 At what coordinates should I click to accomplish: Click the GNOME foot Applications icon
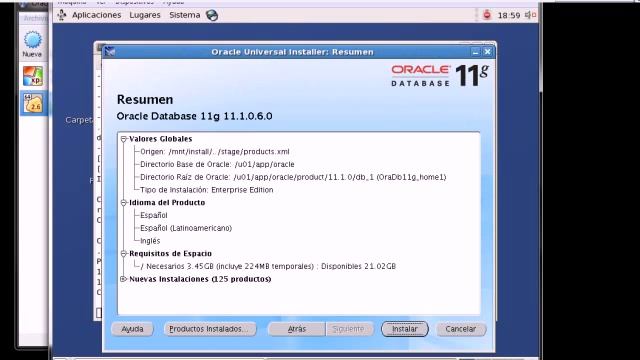coord(62,15)
